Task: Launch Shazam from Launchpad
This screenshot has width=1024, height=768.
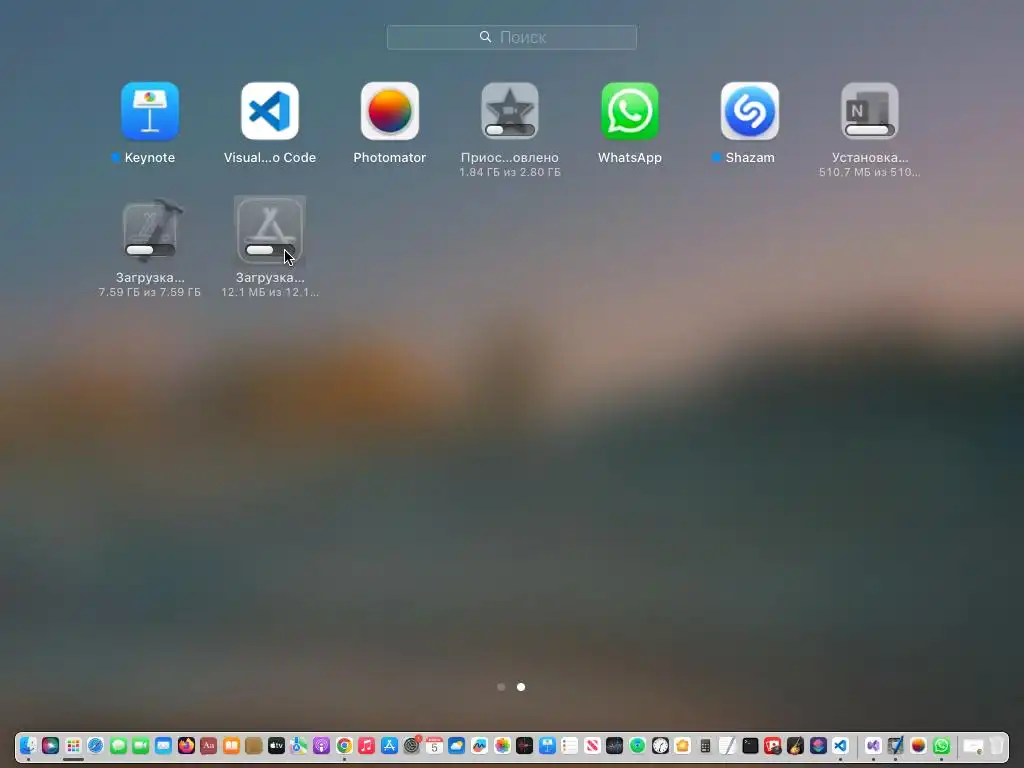Action: point(750,111)
